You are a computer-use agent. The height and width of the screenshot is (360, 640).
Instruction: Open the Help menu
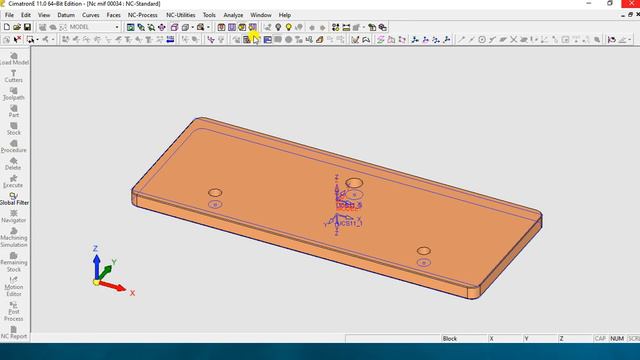pyautogui.click(x=284, y=15)
